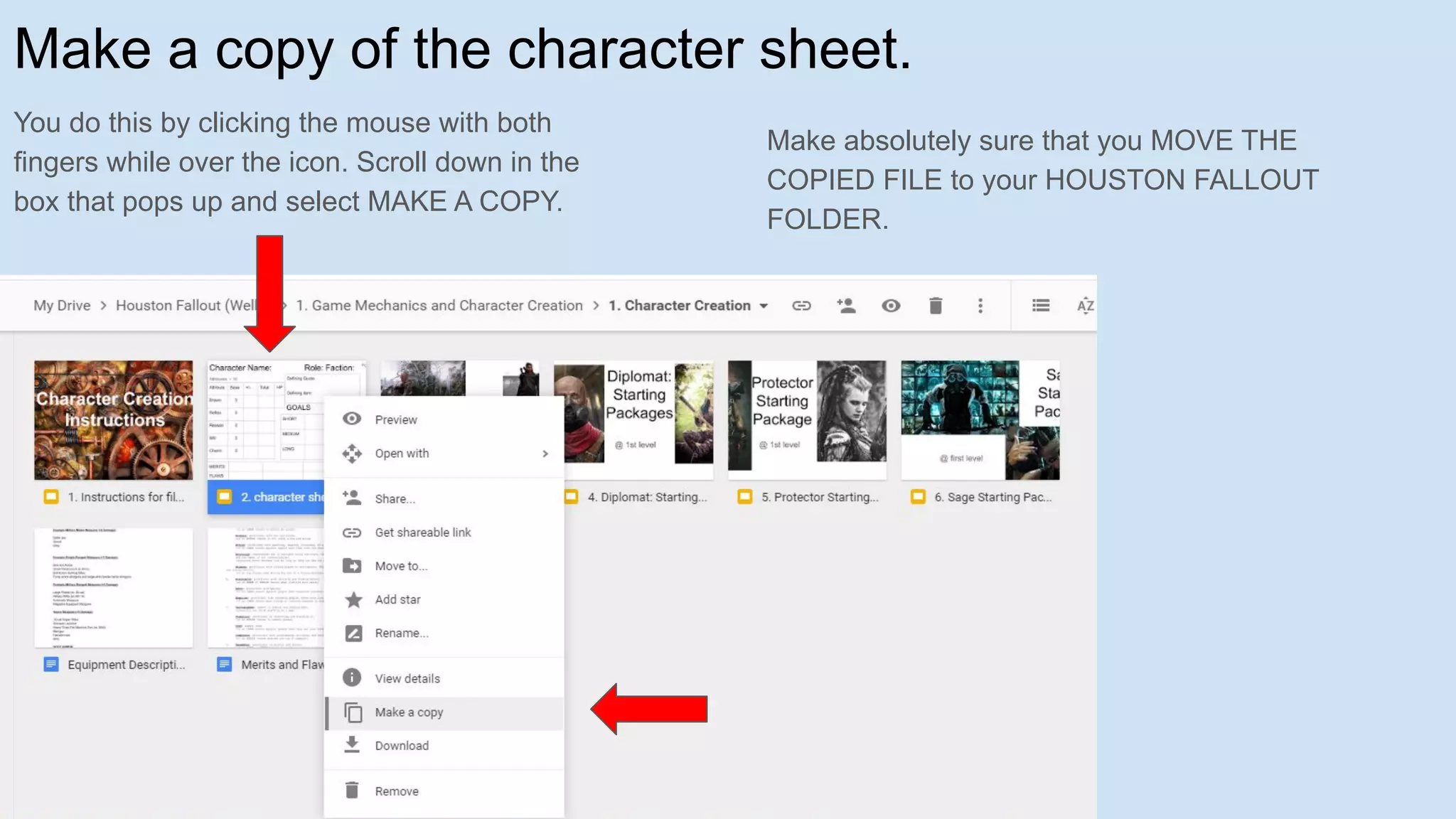Image resolution: width=1456 pixels, height=819 pixels.
Task: Click the preview eye icon in toolbar
Action: click(x=891, y=306)
